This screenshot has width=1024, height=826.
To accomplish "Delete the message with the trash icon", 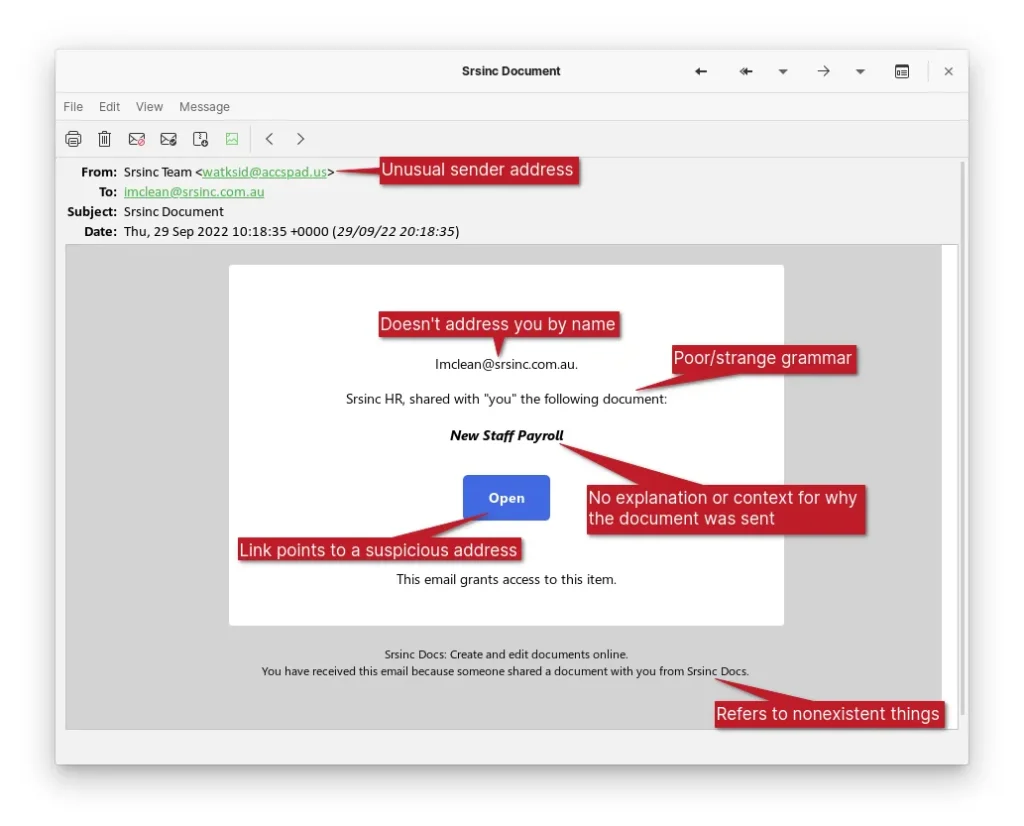I will (x=104, y=139).
